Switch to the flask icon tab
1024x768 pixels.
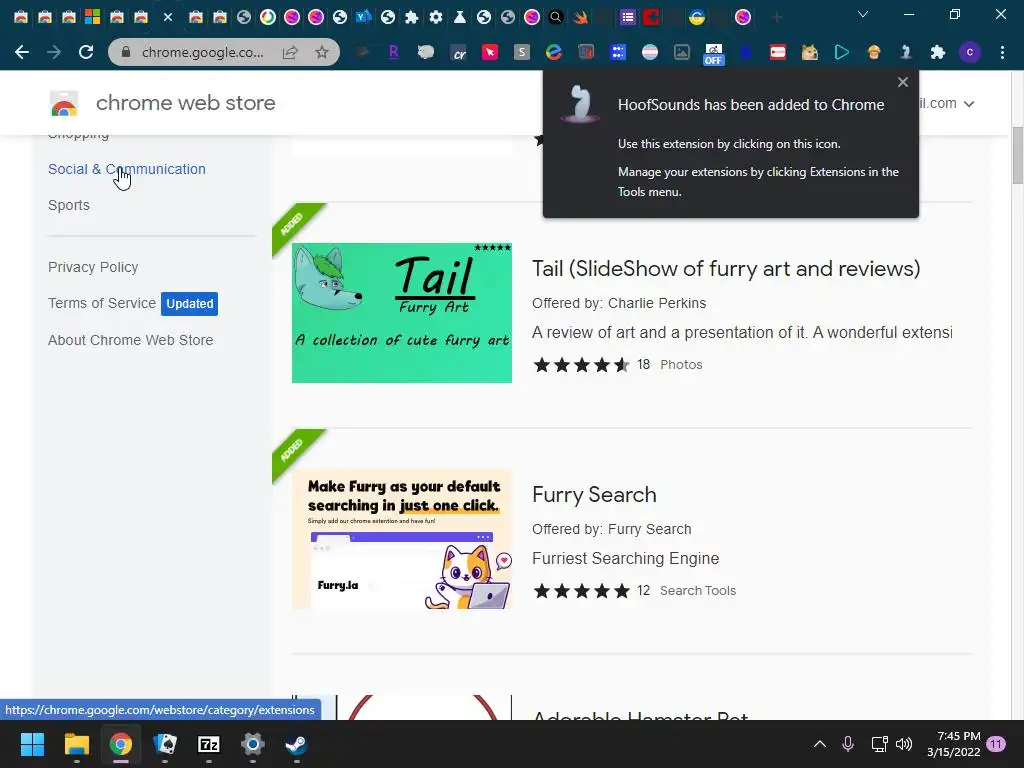[460, 17]
